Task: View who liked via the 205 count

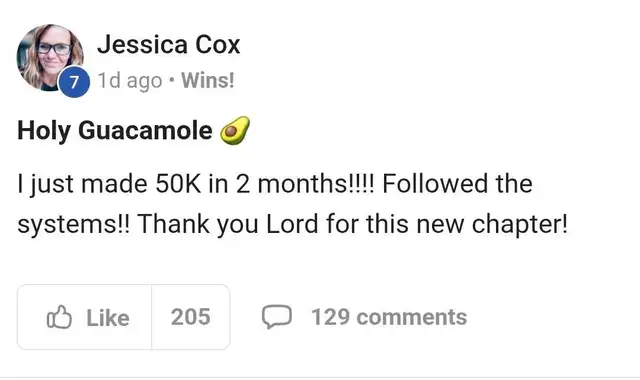Action: (191, 317)
